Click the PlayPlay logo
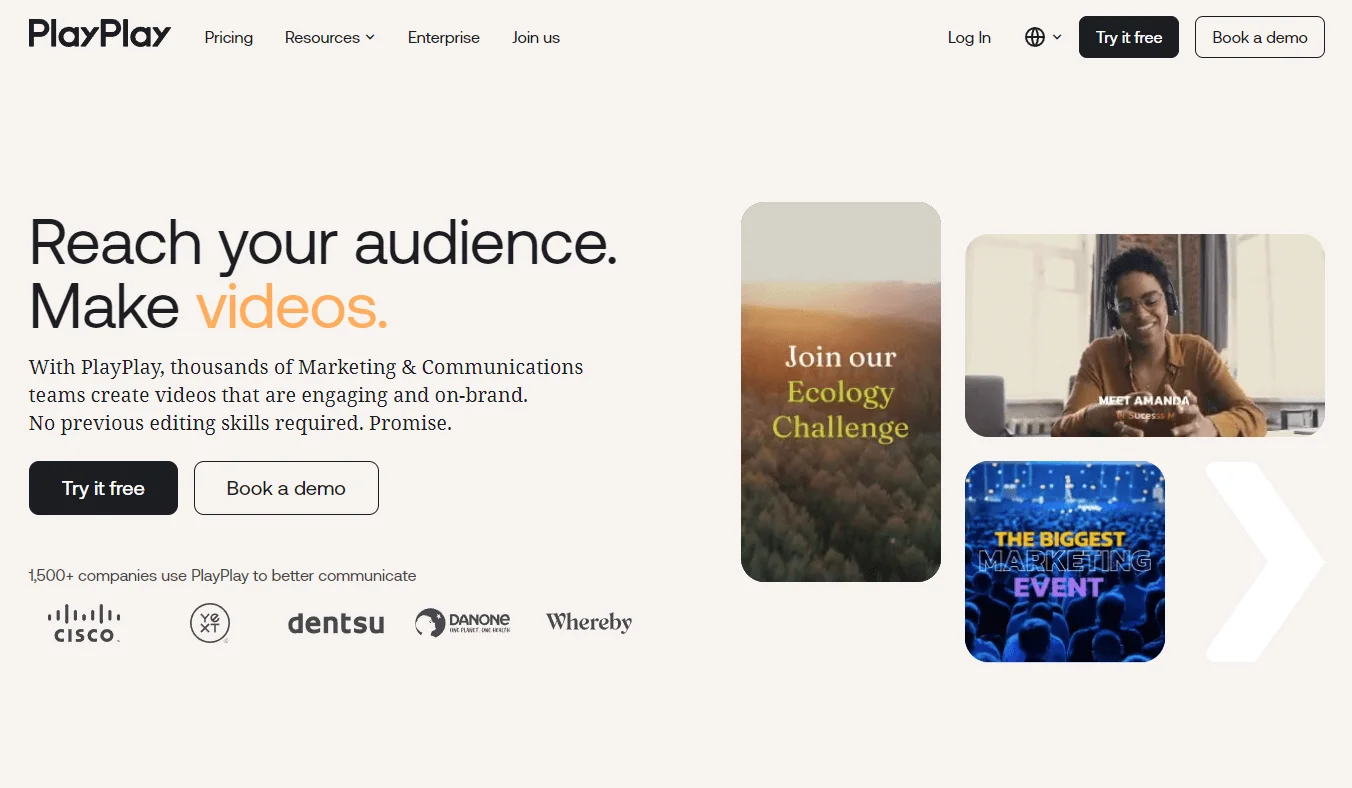The width and height of the screenshot is (1352, 788). 100,35
